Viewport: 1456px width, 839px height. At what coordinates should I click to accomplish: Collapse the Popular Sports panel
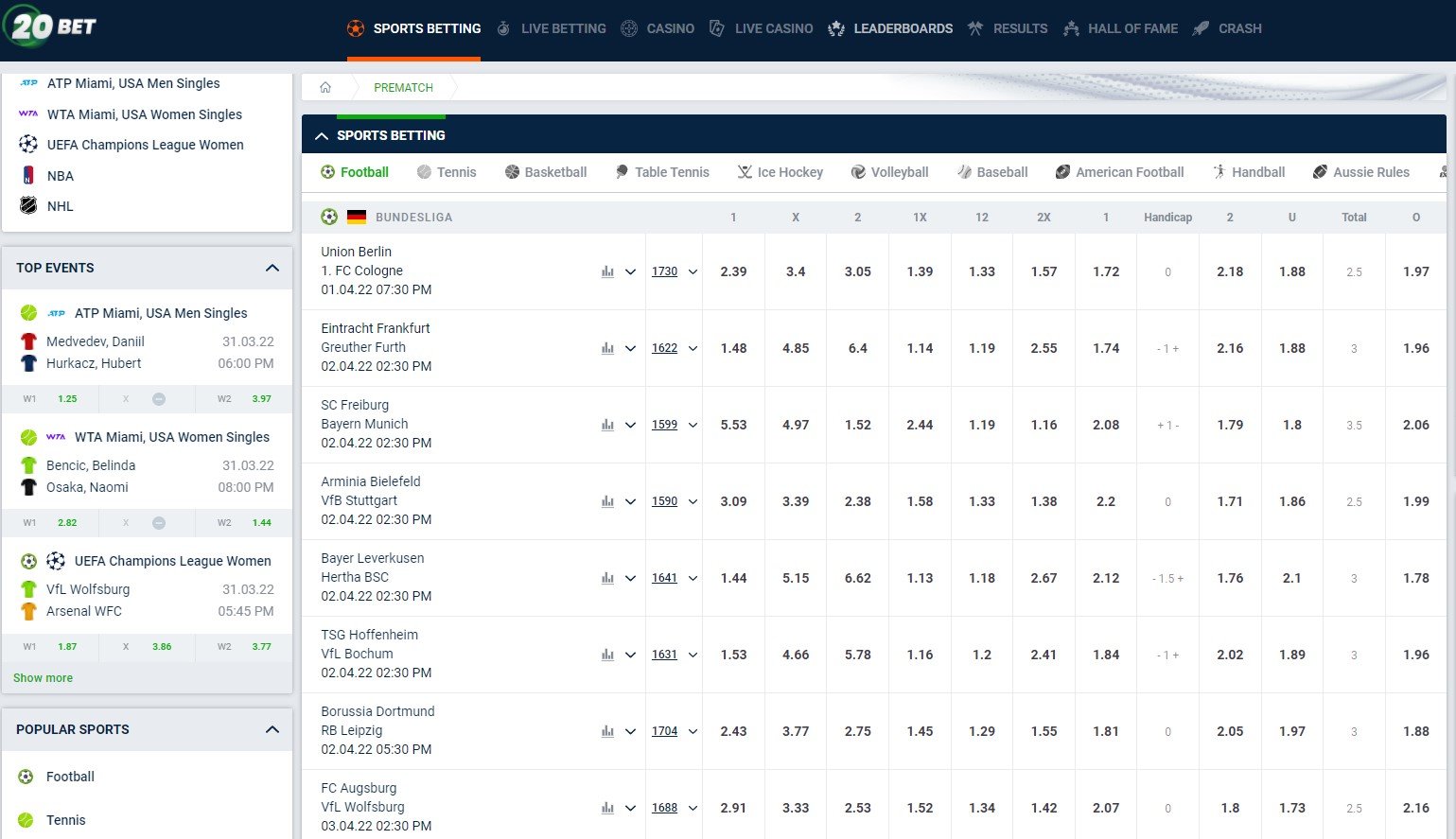click(272, 729)
